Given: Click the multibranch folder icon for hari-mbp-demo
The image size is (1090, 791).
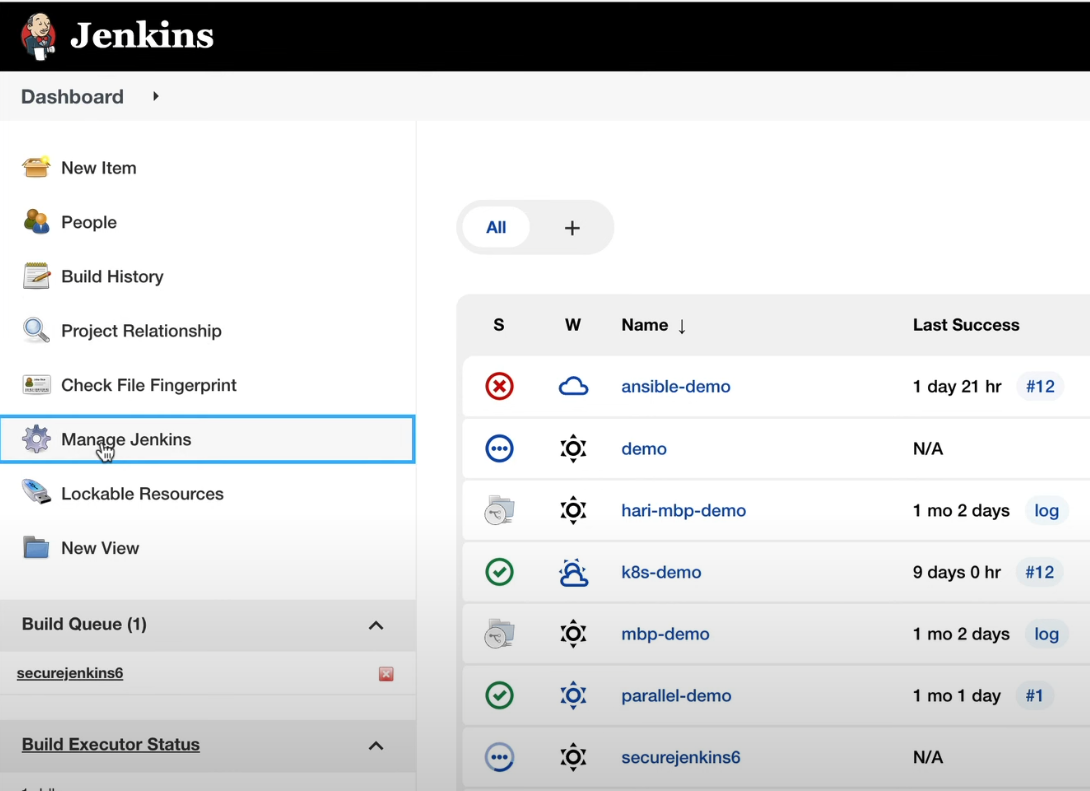Looking at the screenshot, I should click(499, 510).
